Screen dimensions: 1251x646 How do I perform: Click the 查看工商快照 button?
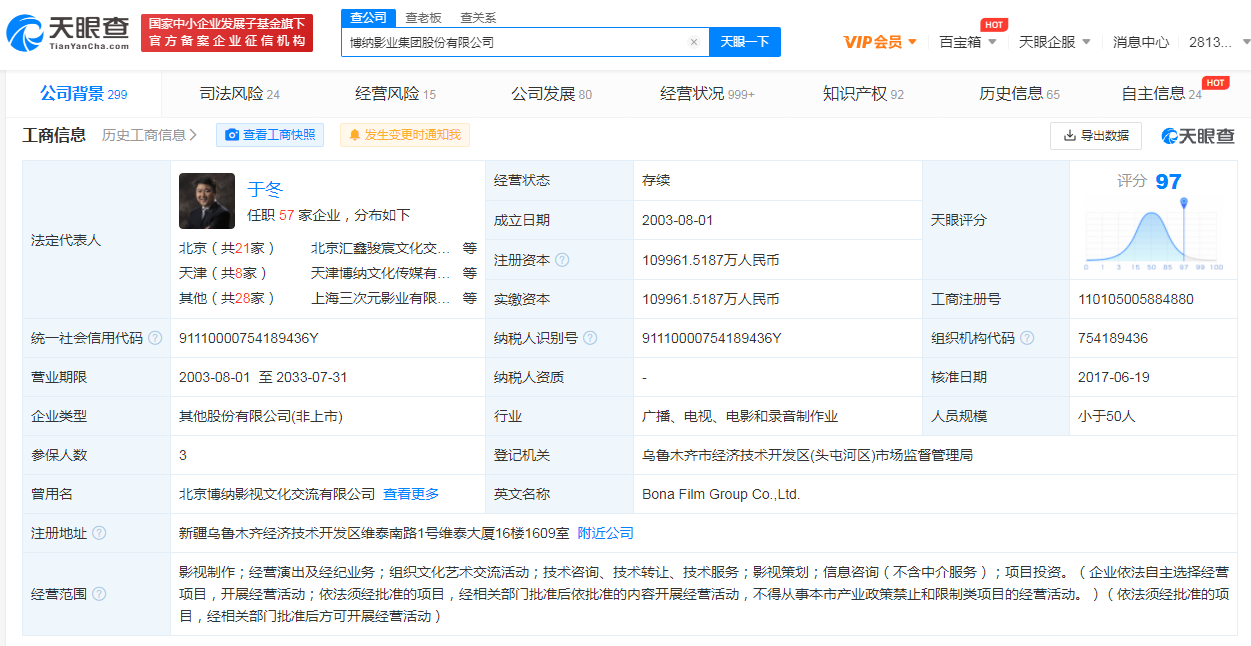pos(270,135)
